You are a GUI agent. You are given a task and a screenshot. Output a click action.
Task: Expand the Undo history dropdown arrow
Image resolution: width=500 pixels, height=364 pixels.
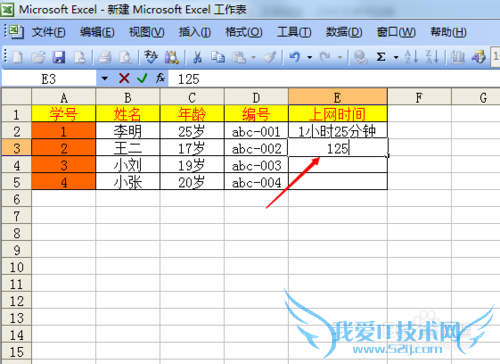click(x=309, y=58)
